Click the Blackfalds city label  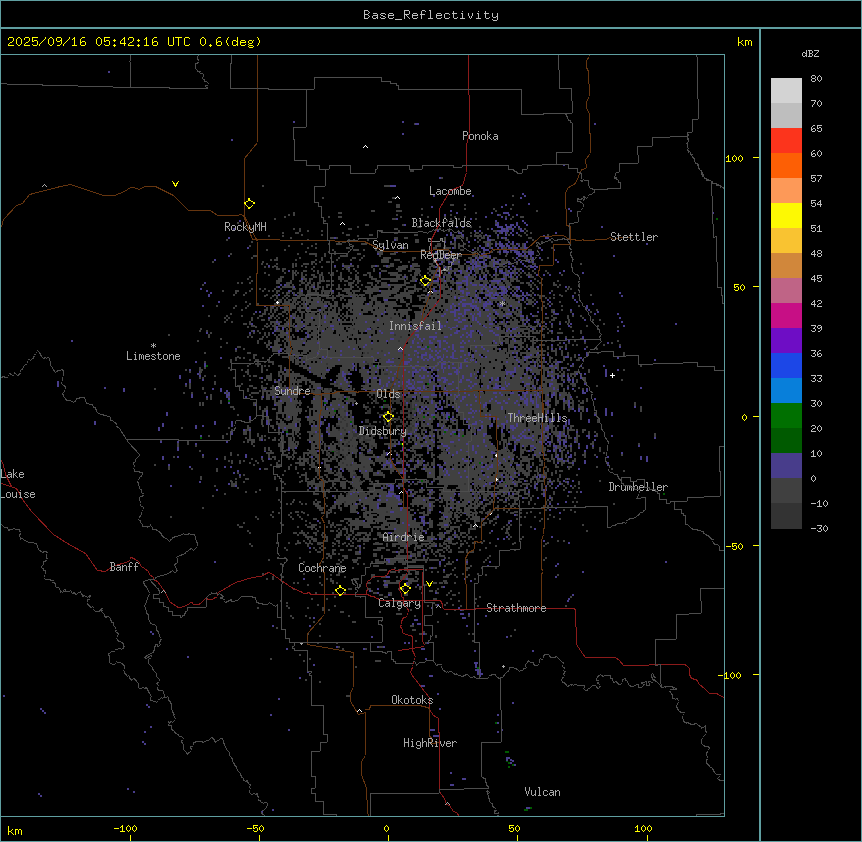441,223
